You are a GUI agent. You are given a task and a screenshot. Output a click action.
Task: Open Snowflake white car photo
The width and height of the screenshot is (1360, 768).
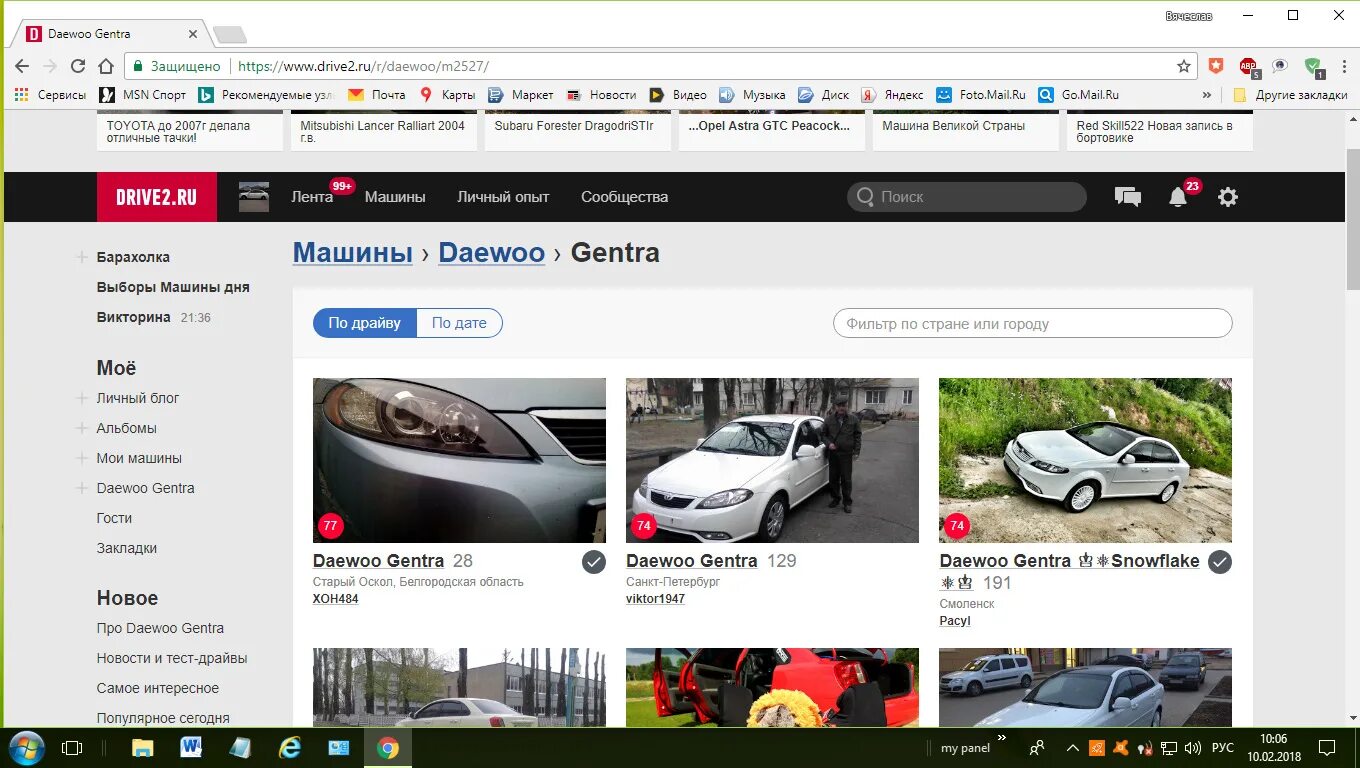coord(1085,460)
